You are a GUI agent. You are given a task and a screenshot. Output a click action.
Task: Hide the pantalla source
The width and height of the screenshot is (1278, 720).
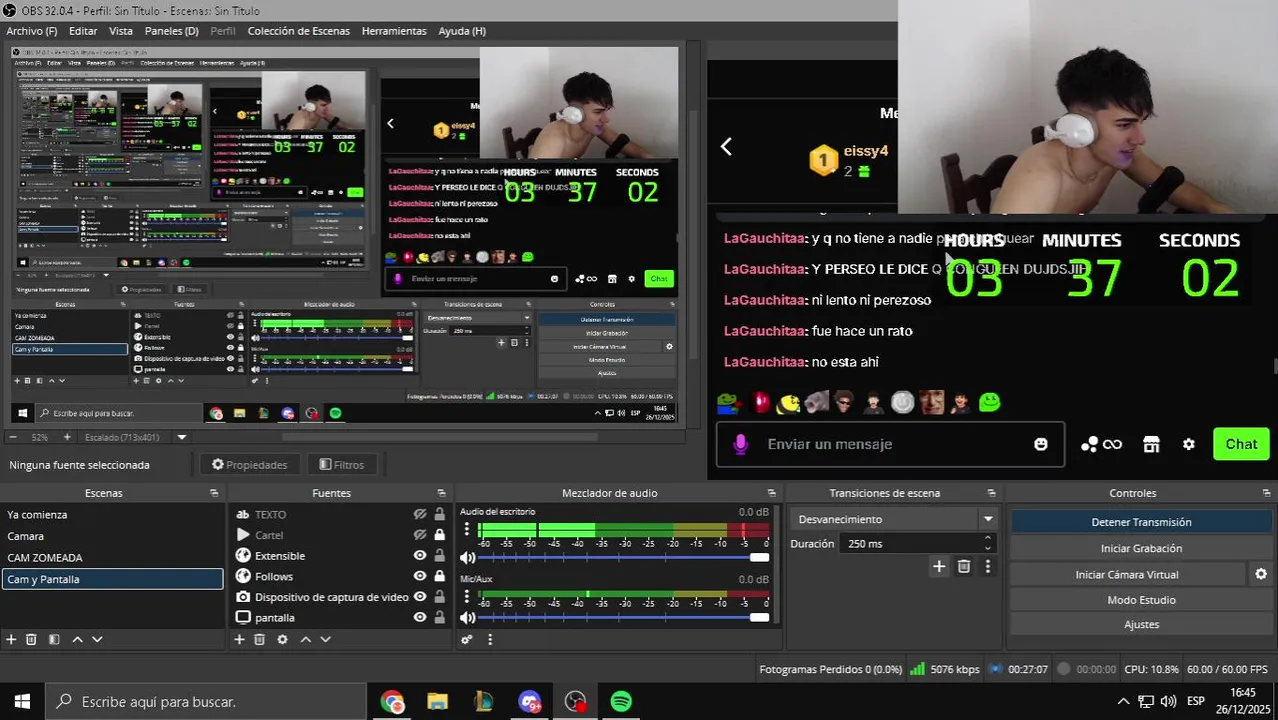(x=420, y=617)
